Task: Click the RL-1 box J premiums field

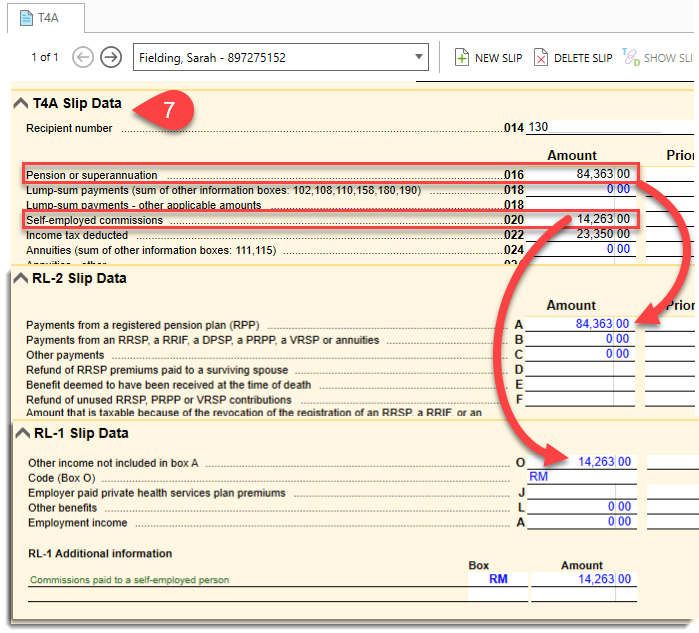Action: [582, 492]
